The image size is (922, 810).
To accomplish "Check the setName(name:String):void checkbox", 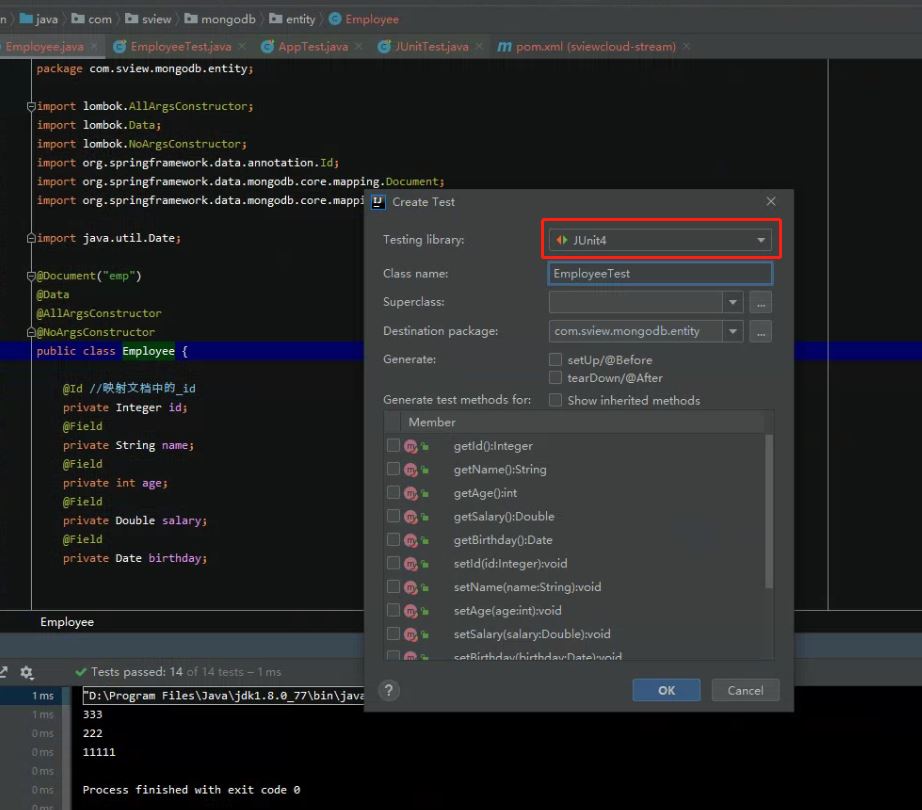I will coord(393,587).
